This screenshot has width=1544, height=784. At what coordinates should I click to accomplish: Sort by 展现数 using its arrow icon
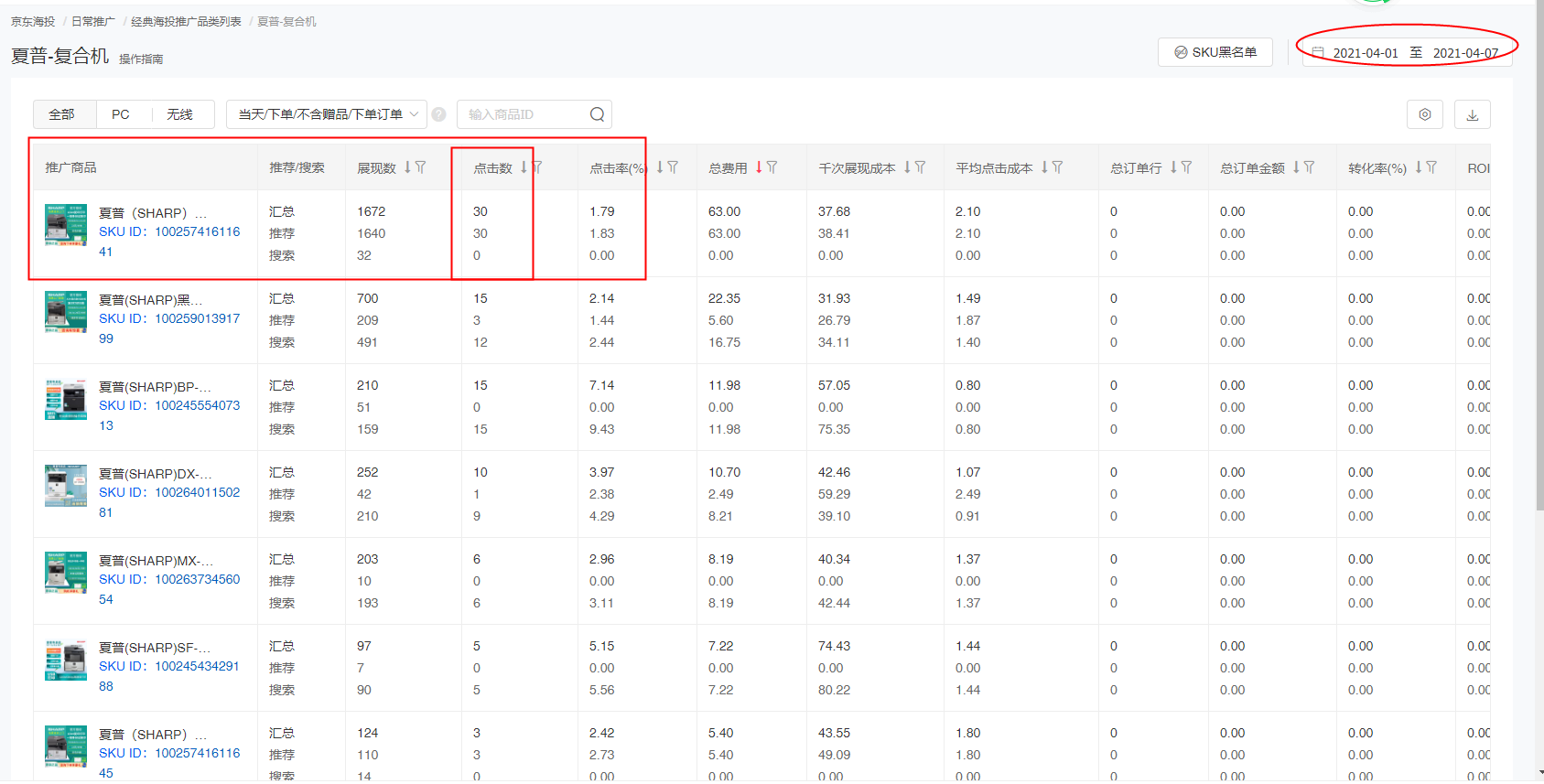click(408, 167)
